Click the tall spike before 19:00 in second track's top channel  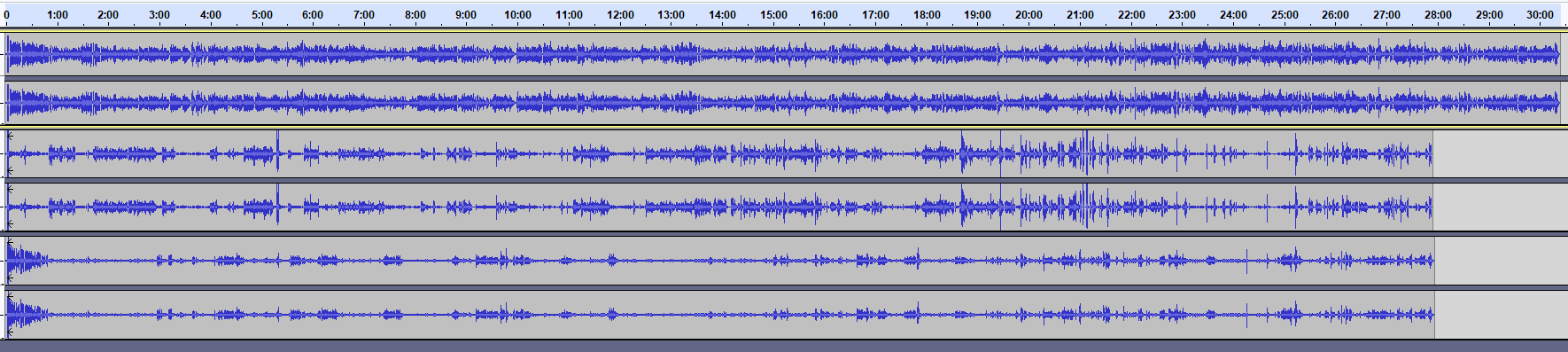click(963, 153)
